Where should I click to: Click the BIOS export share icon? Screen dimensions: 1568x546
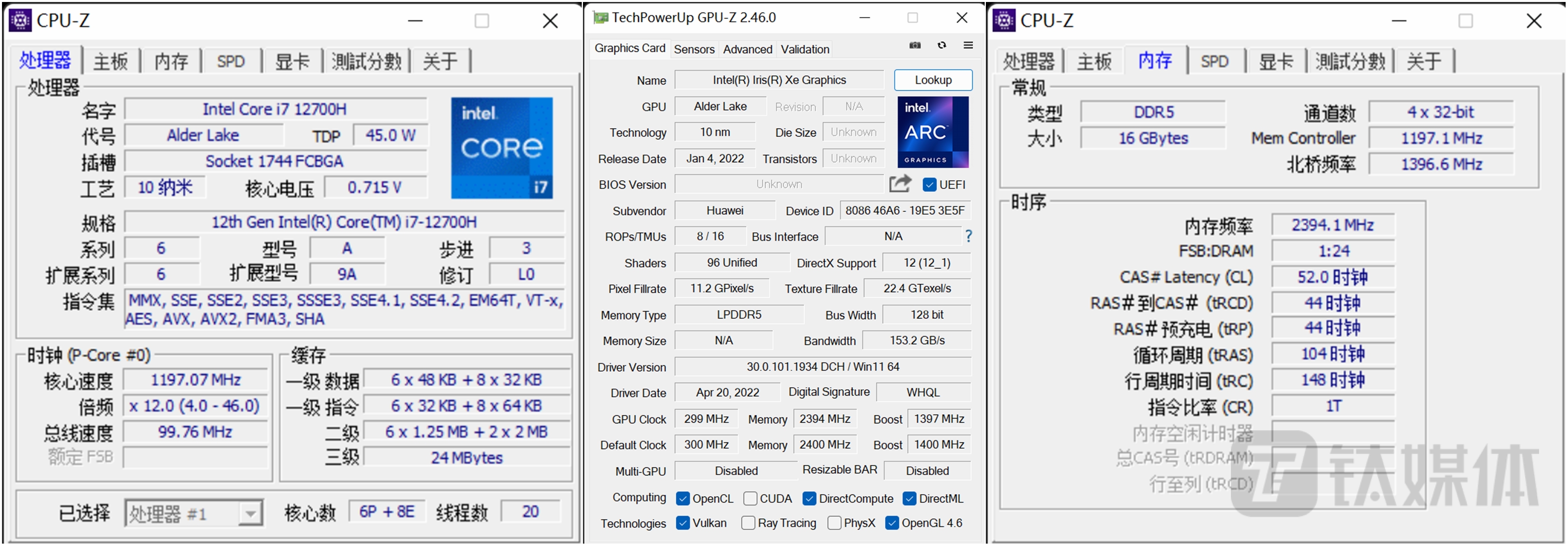900,183
